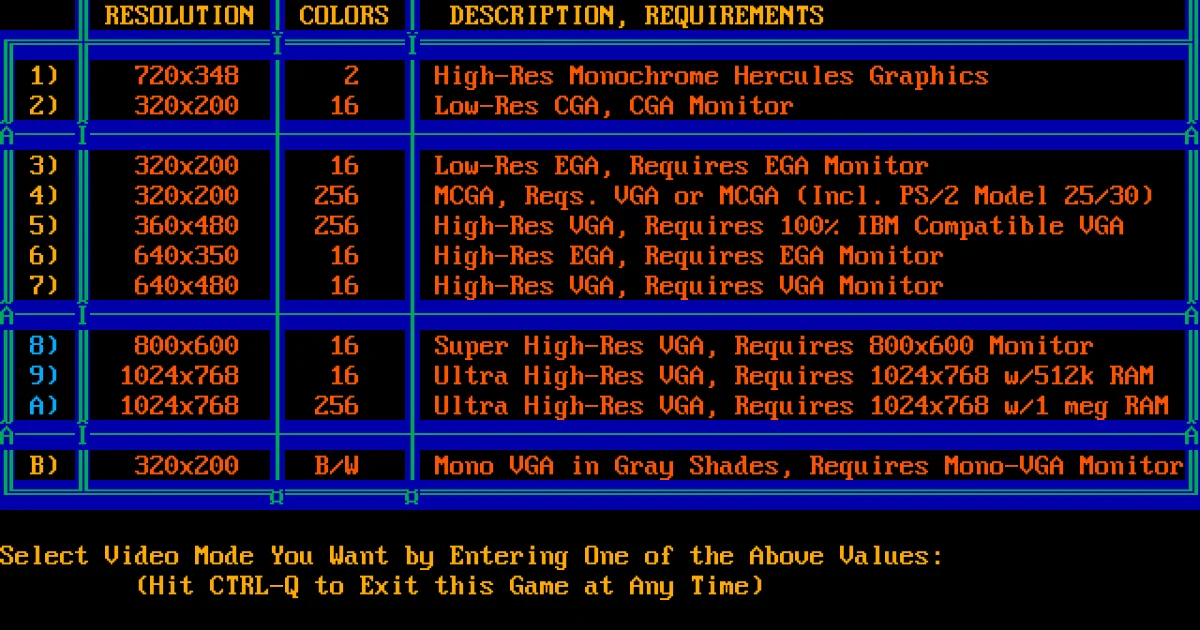Click the 256 colors value in row 5
The image size is (1200, 630).
[x=336, y=226]
